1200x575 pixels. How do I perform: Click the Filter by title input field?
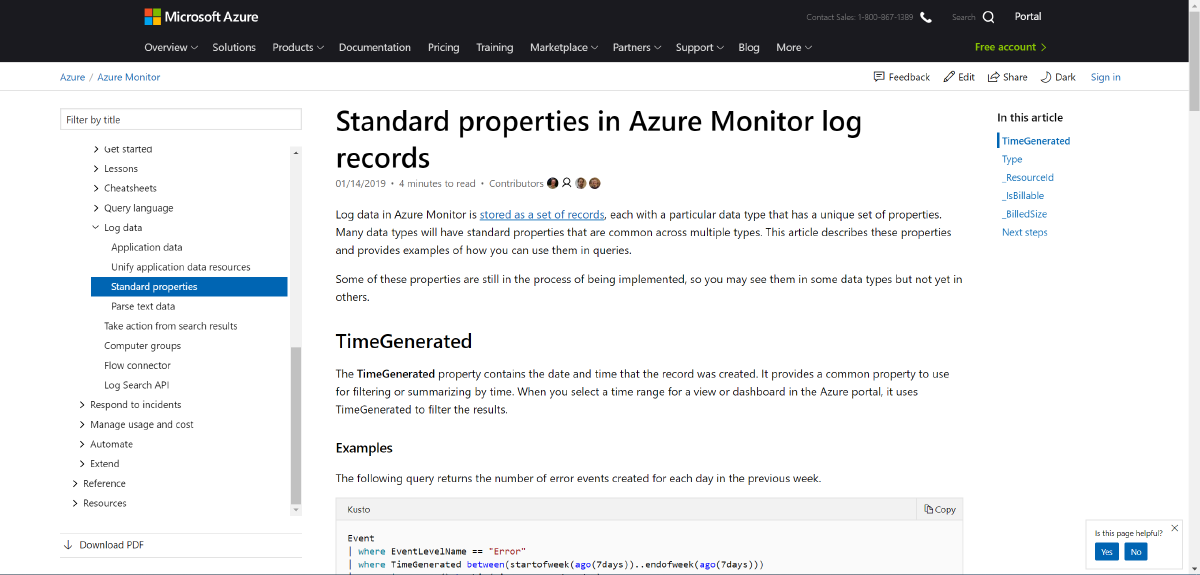[181, 119]
